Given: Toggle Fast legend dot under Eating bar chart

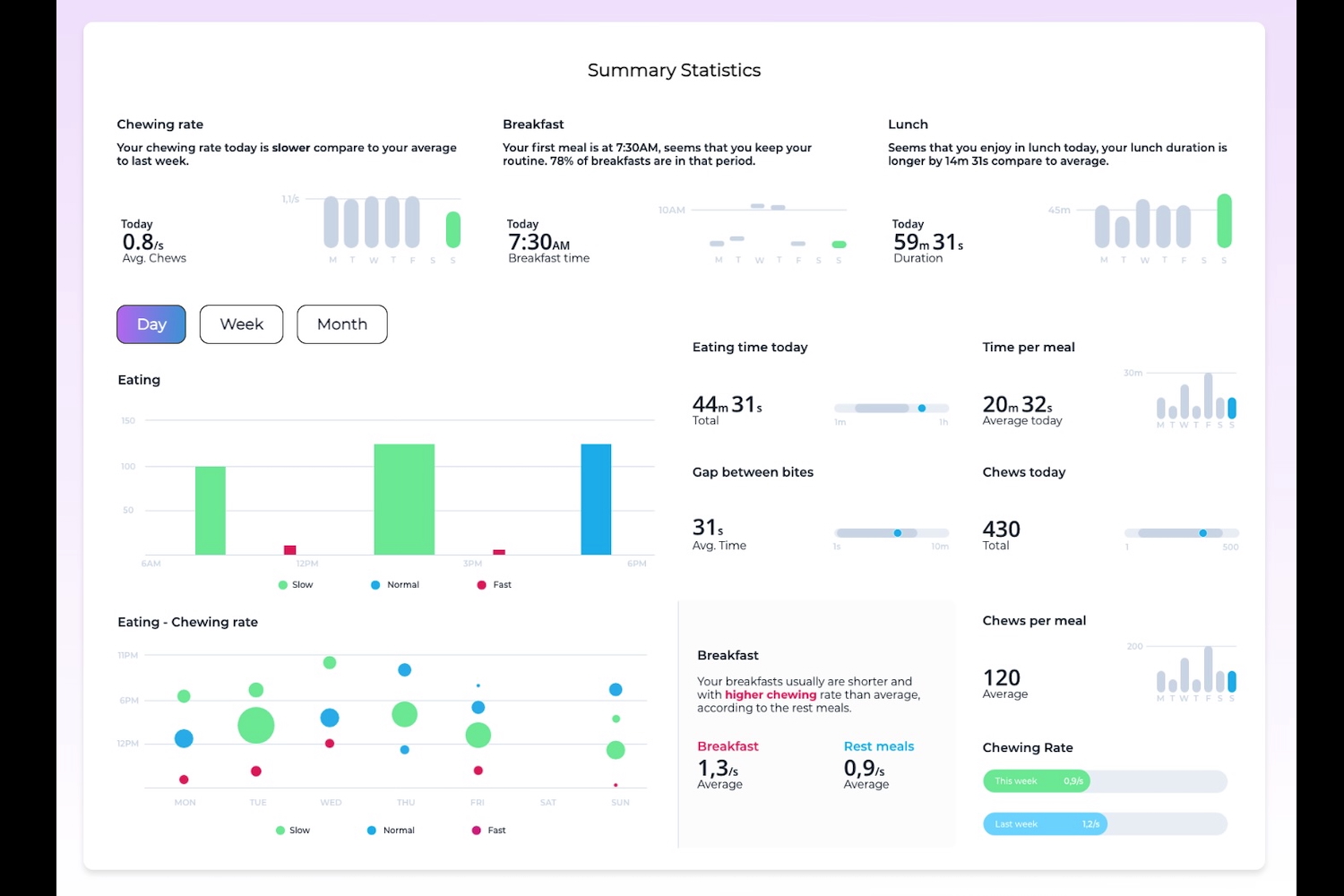Looking at the screenshot, I should pyautogui.click(x=482, y=585).
